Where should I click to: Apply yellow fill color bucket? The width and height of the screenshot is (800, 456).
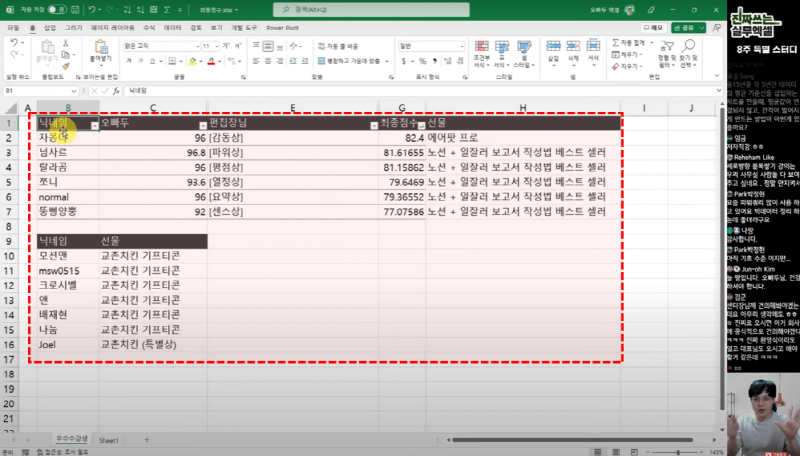point(192,61)
